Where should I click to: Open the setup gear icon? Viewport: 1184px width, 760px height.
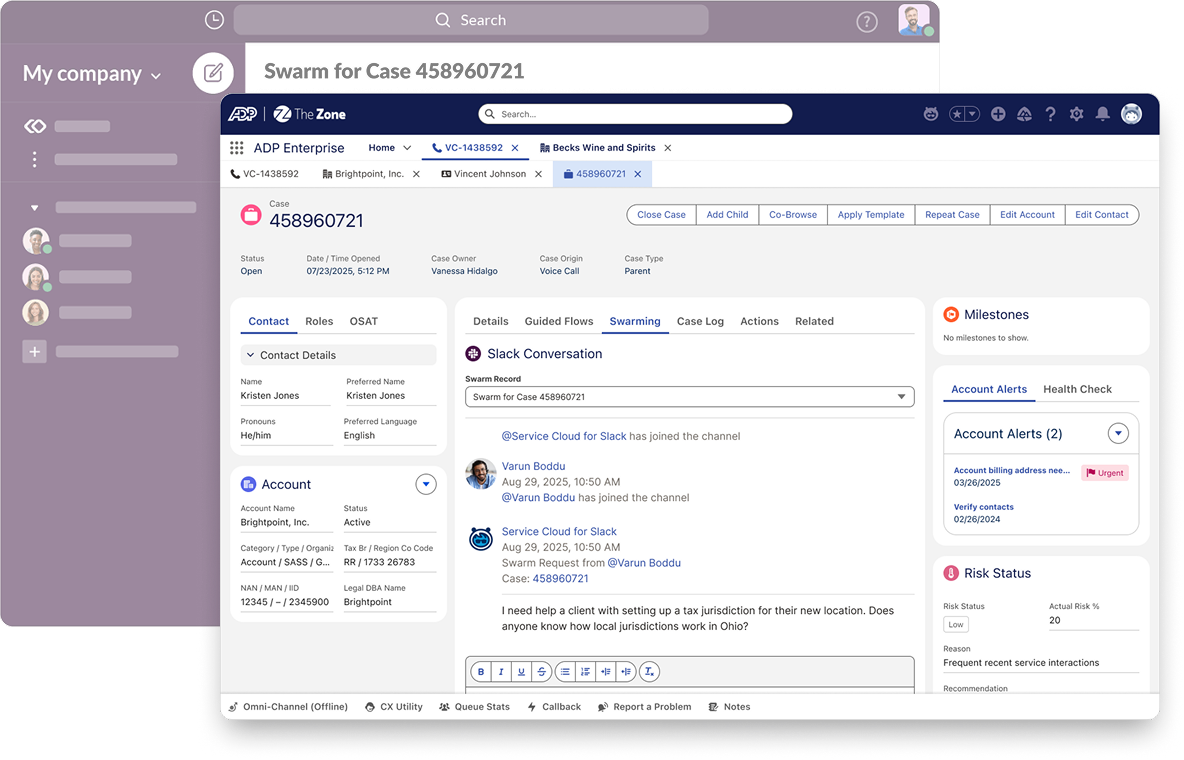coord(1076,114)
